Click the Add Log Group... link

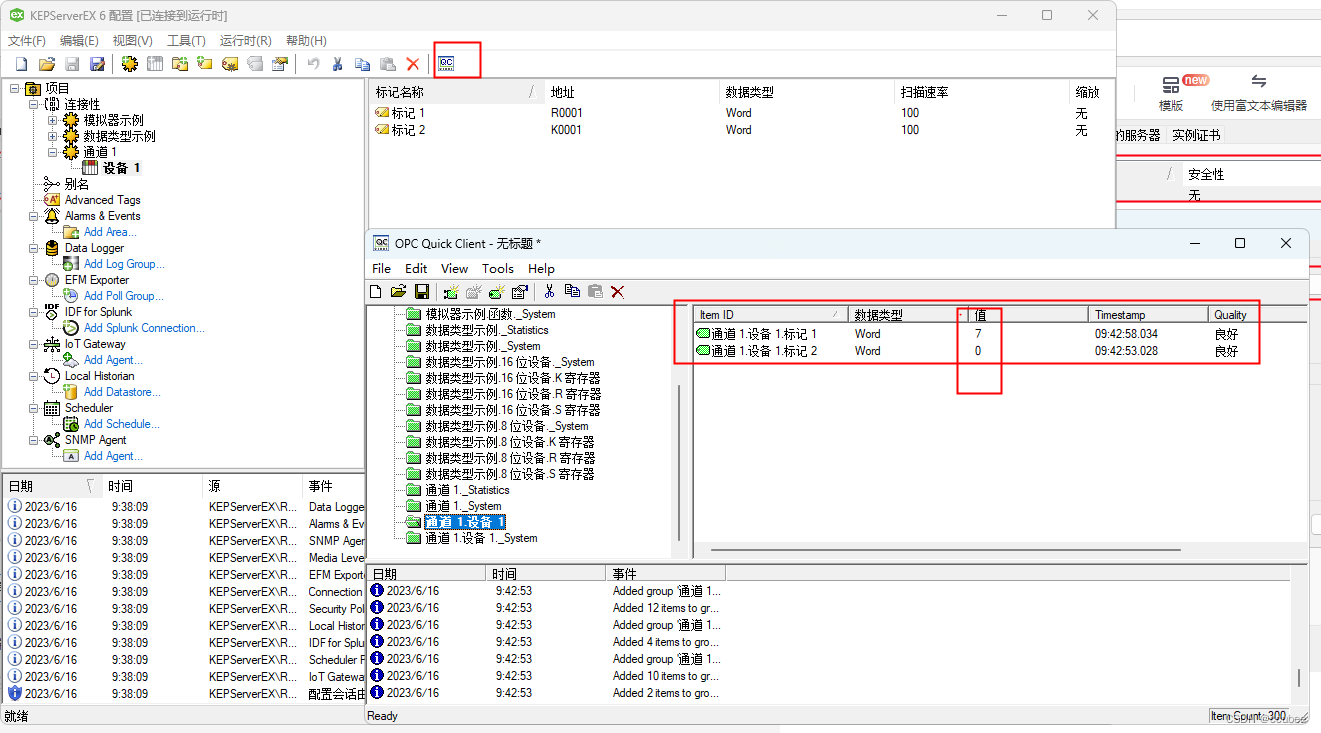[x=124, y=264]
